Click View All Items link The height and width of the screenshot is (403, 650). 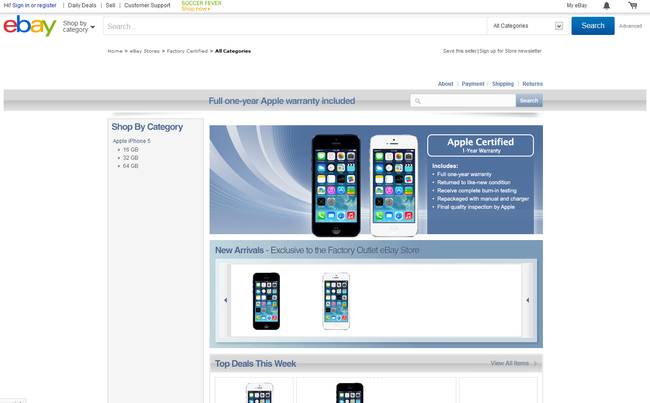(514, 363)
